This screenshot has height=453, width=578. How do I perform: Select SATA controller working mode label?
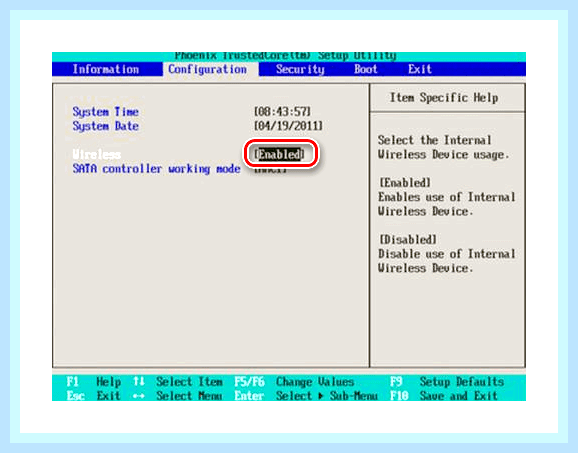coord(156,169)
